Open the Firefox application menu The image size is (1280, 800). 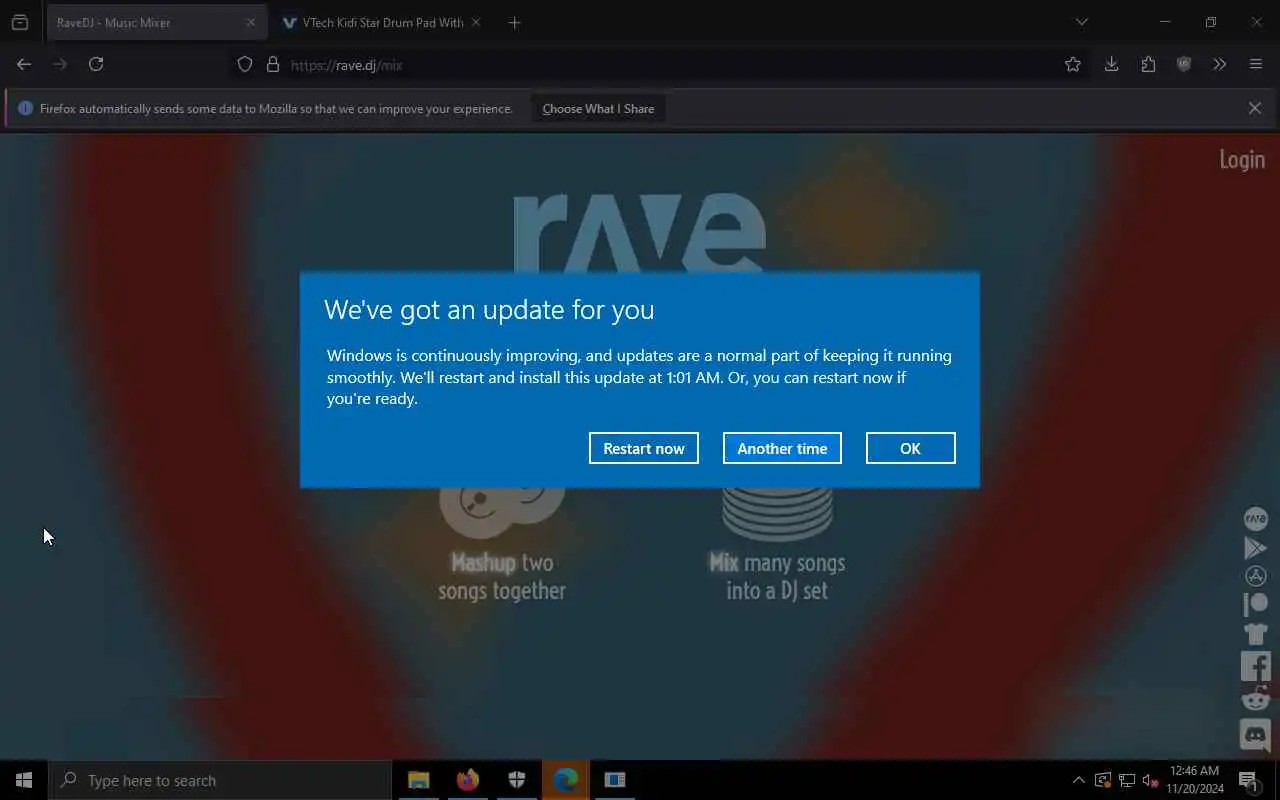click(1256, 64)
